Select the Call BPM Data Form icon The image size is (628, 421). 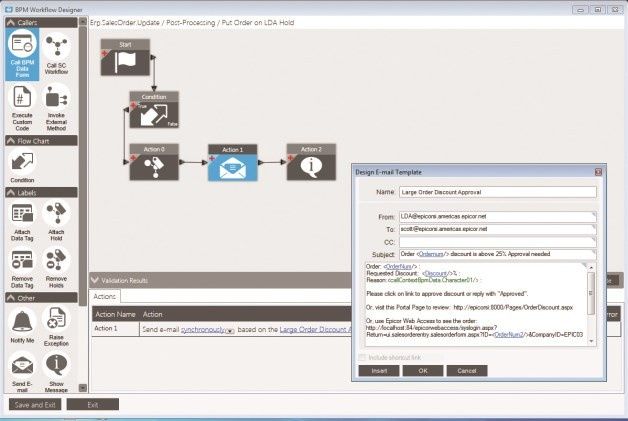pyautogui.click(x=22, y=54)
